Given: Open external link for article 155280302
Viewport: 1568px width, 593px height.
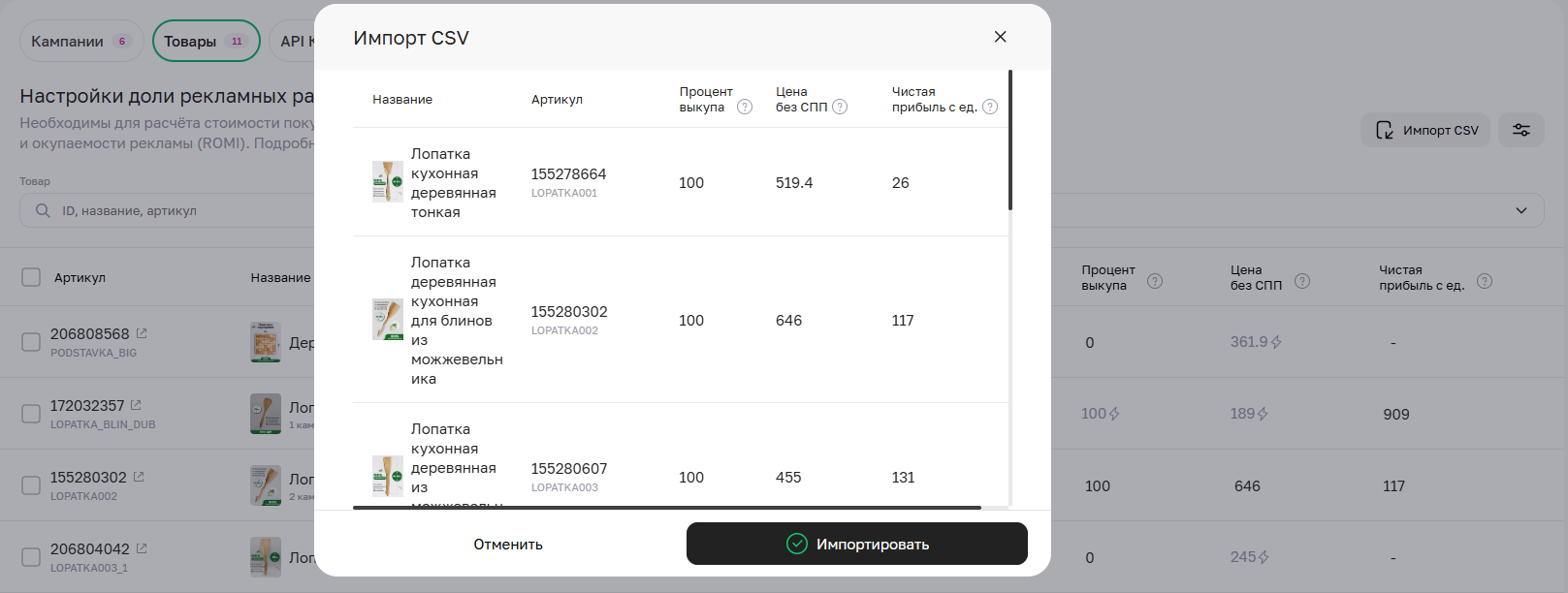Looking at the screenshot, I should click(139, 477).
